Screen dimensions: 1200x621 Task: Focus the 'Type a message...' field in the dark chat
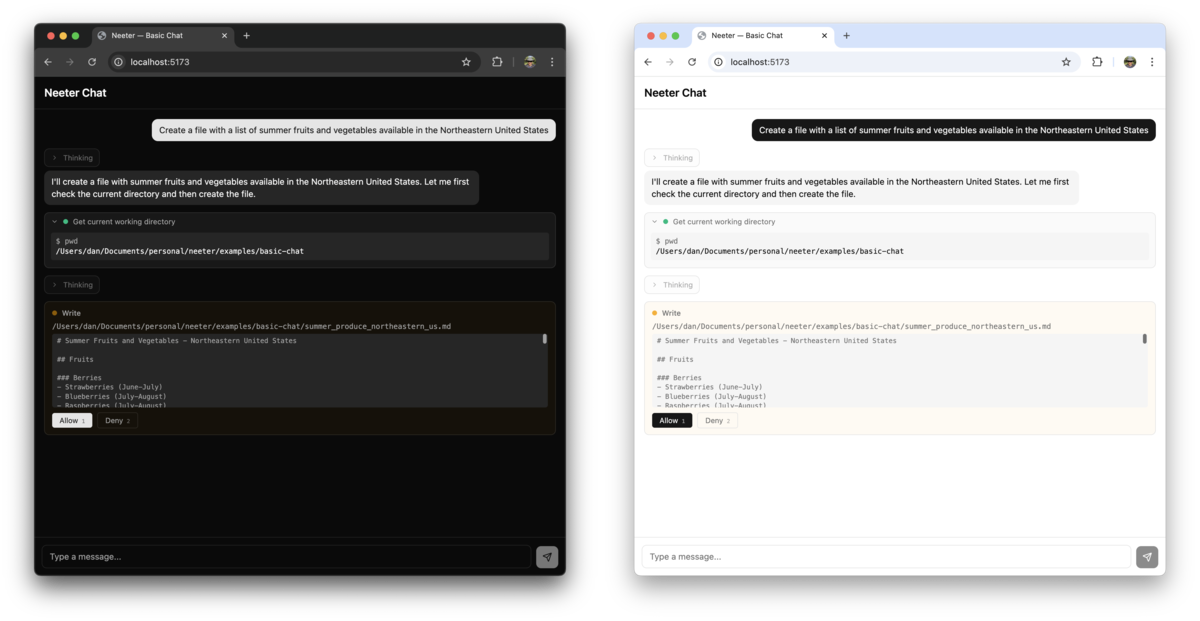tap(286, 557)
